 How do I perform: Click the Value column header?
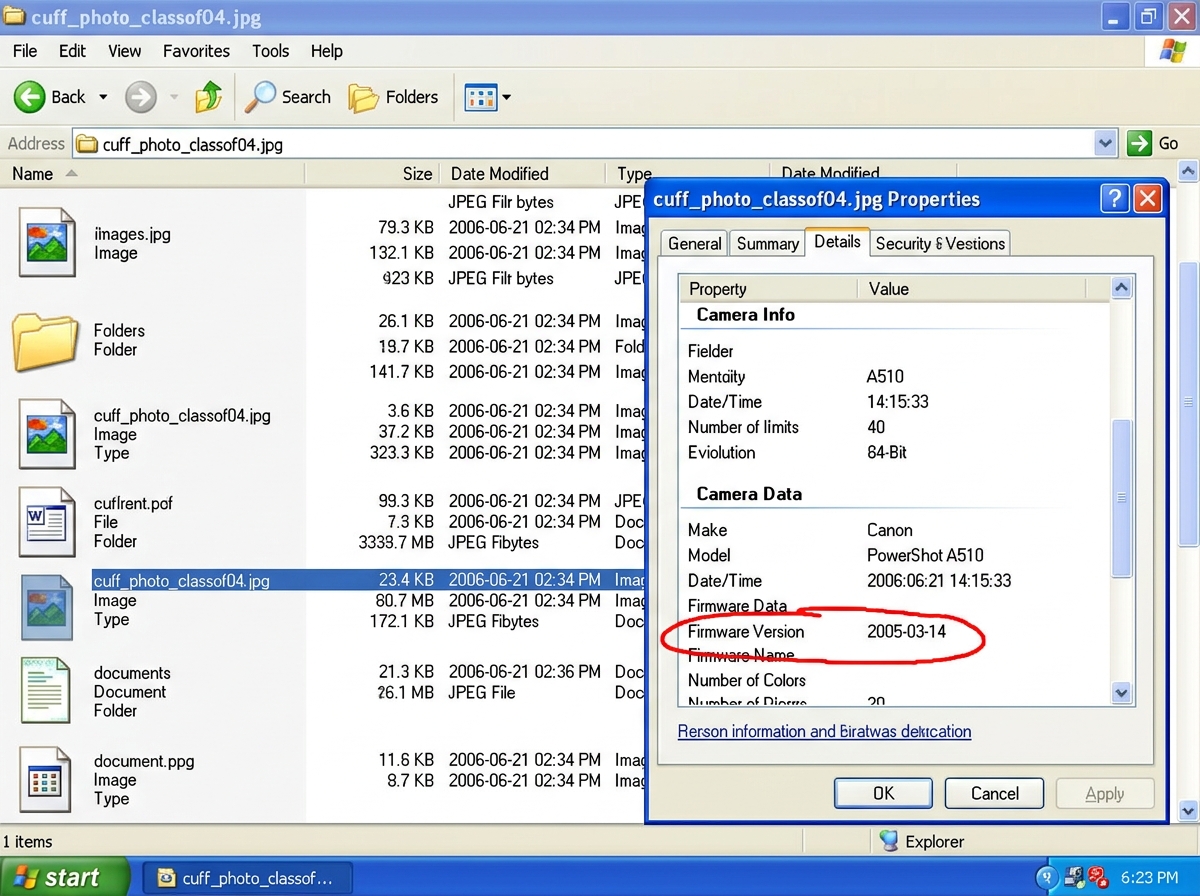[971, 289]
